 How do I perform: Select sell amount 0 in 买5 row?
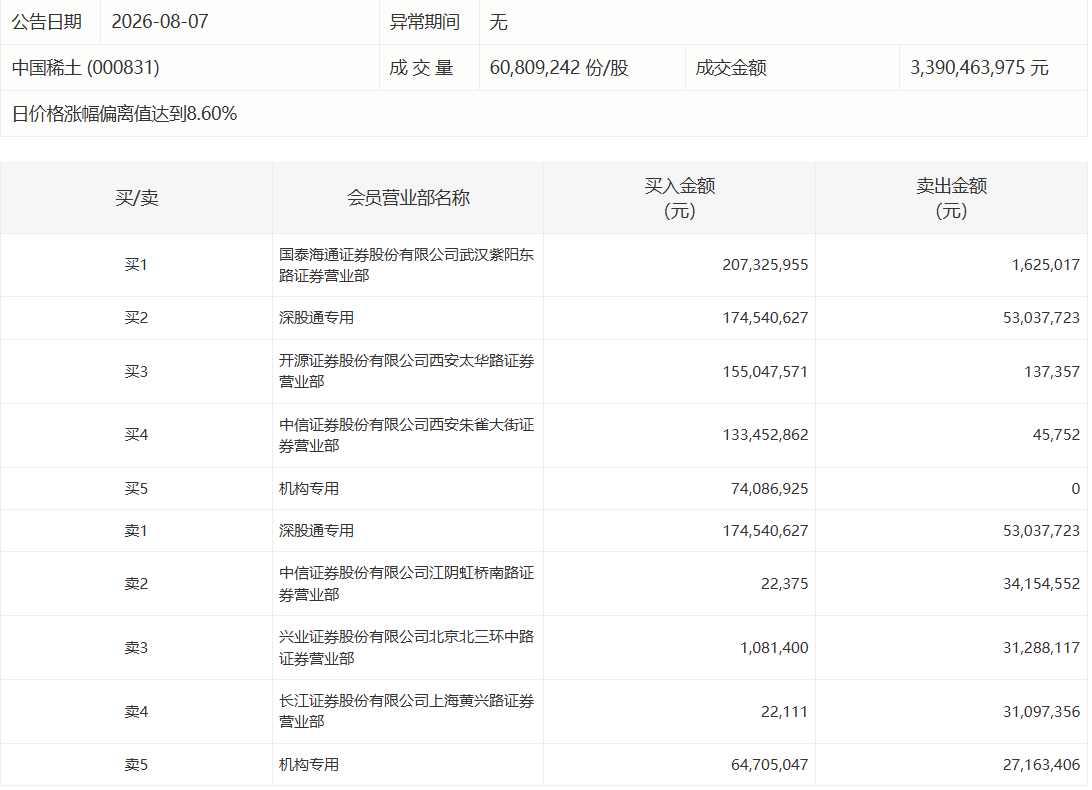point(1075,488)
